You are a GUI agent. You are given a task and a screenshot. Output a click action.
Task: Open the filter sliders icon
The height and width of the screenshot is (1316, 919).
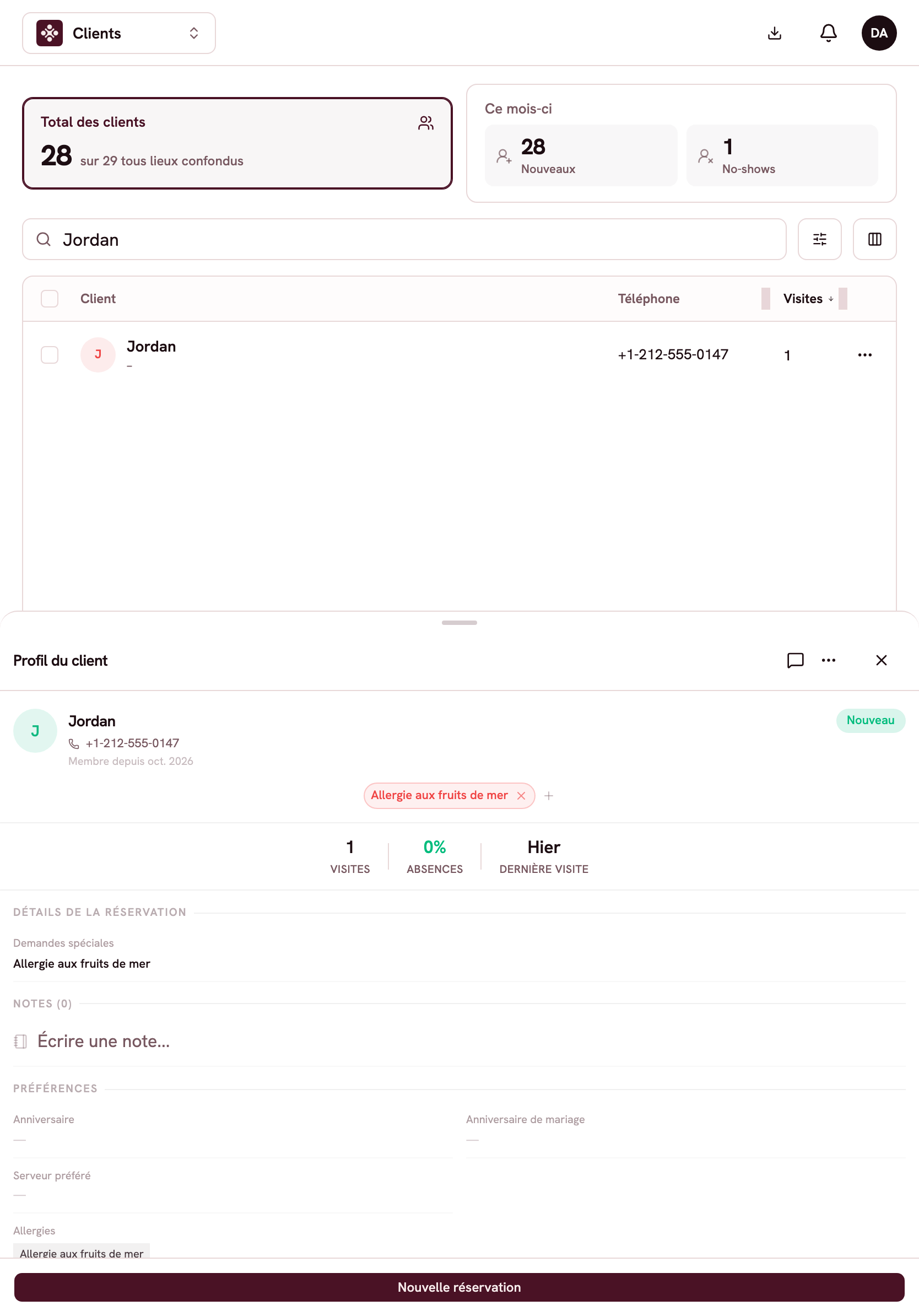tap(819, 239)
